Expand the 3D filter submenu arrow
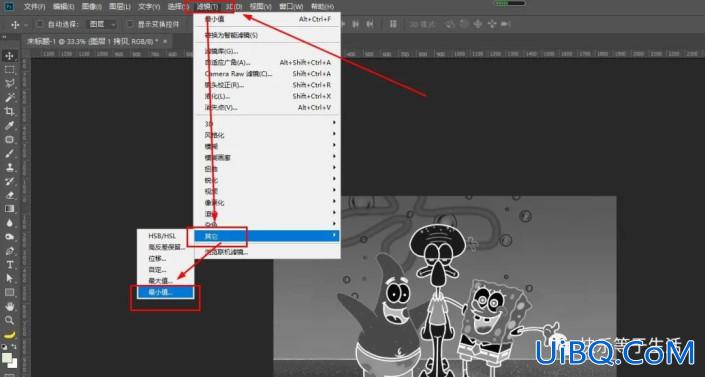 (x=334, y=122)
